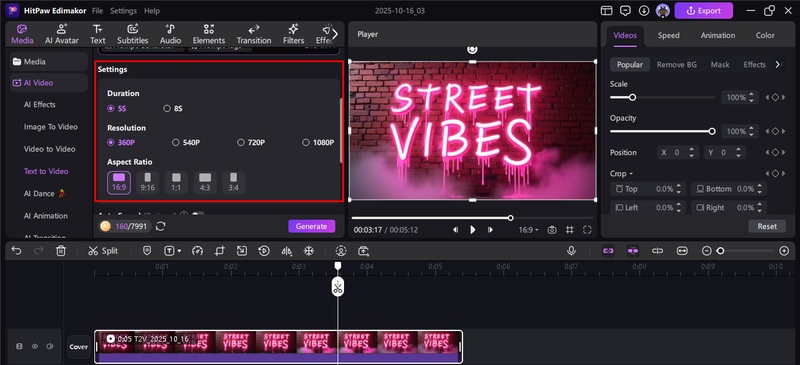Click the Scale slider handle
This screenshot has width=800, height=365.
pyautogui.click(x=632, y=98)
